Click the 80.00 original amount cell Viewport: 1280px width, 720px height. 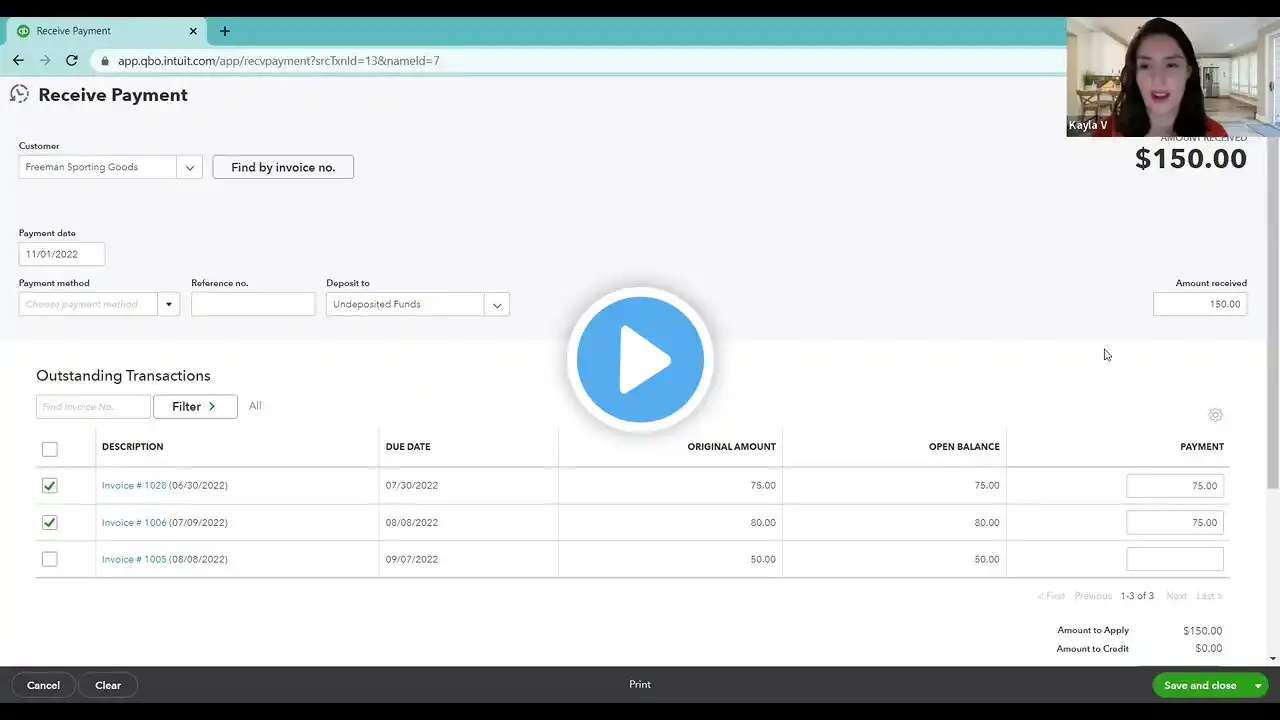(x=763, y=522)
